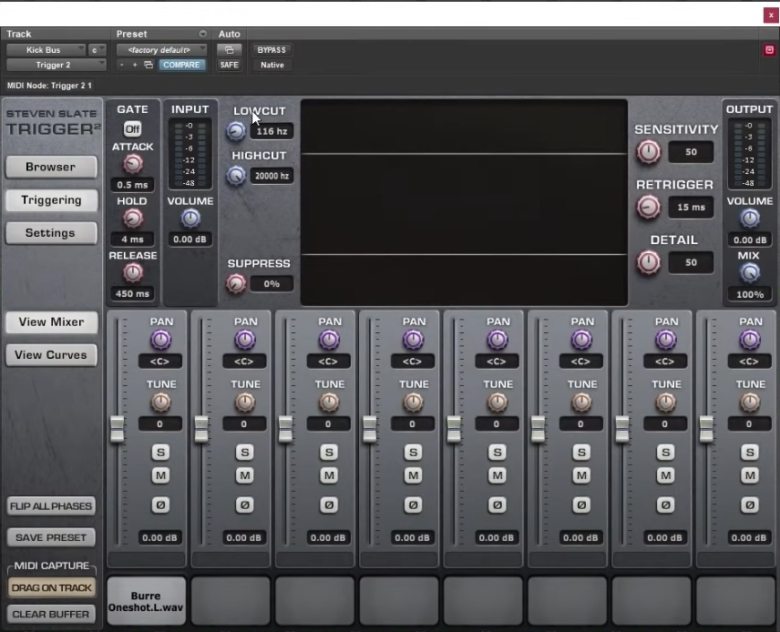The image size is (780, 632).
Task: Click the empty second sample slot
Action: click(230, 601)
